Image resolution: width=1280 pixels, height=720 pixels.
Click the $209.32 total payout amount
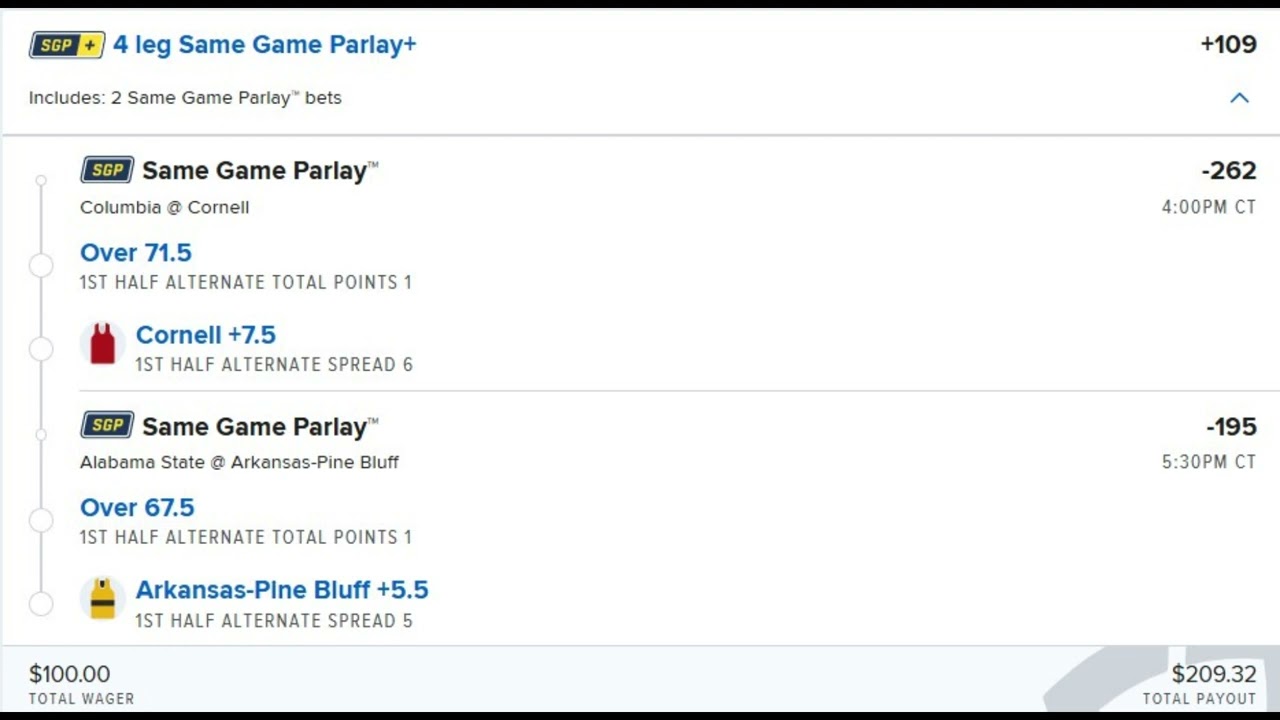coord(1213,675)
